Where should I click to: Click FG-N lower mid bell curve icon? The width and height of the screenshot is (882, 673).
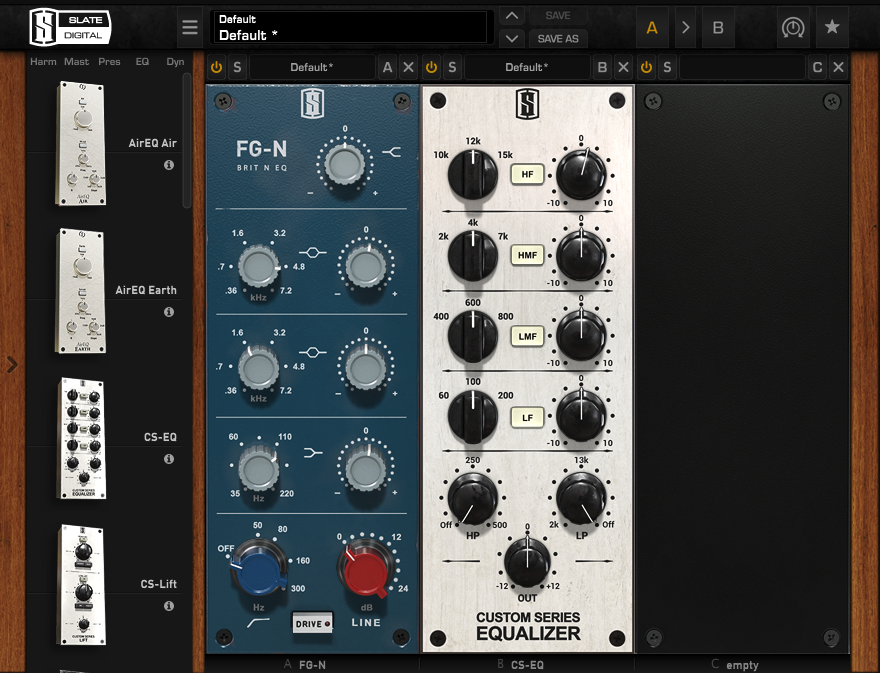(313, 352)
